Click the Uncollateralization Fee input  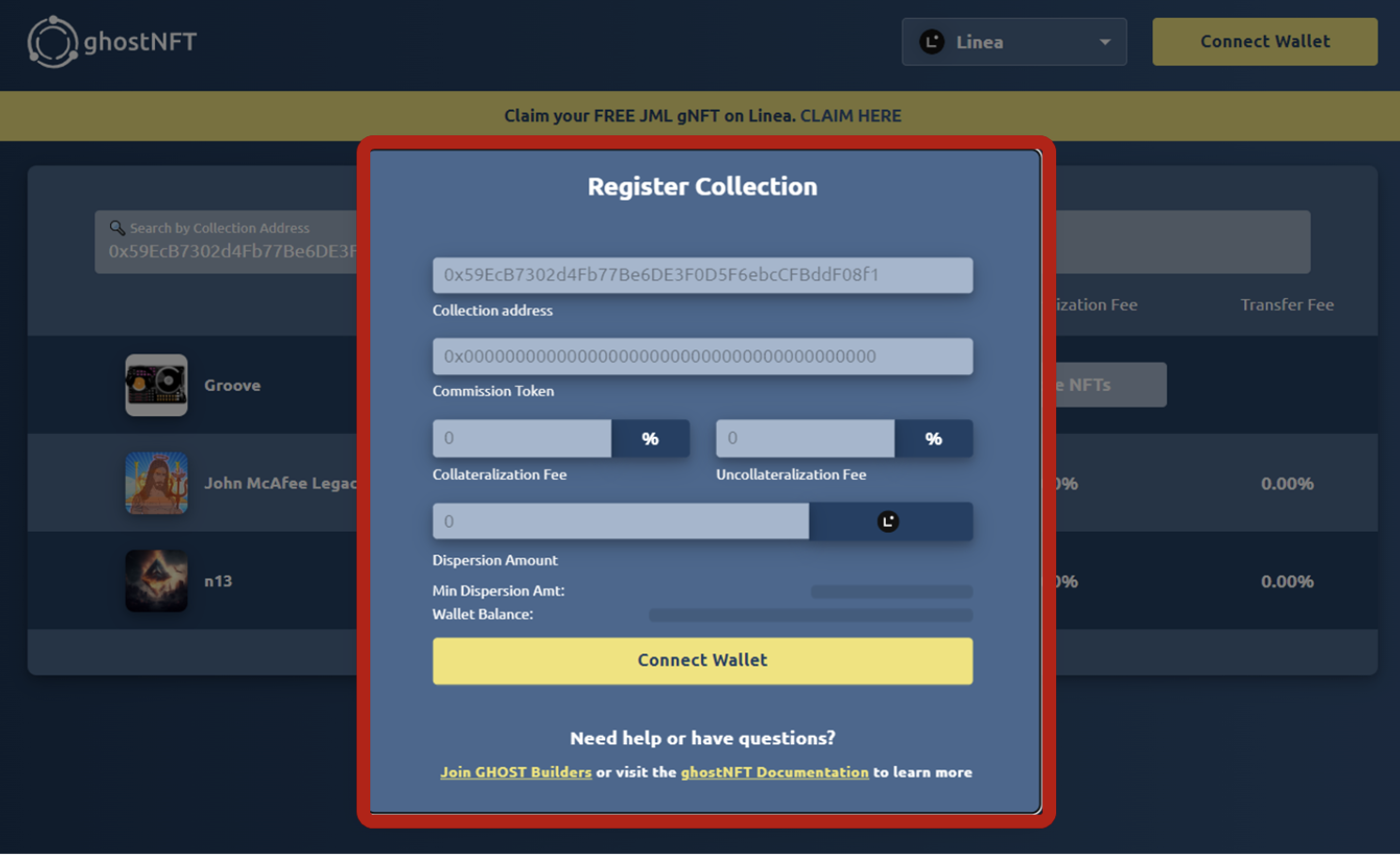tap(805, 439)
